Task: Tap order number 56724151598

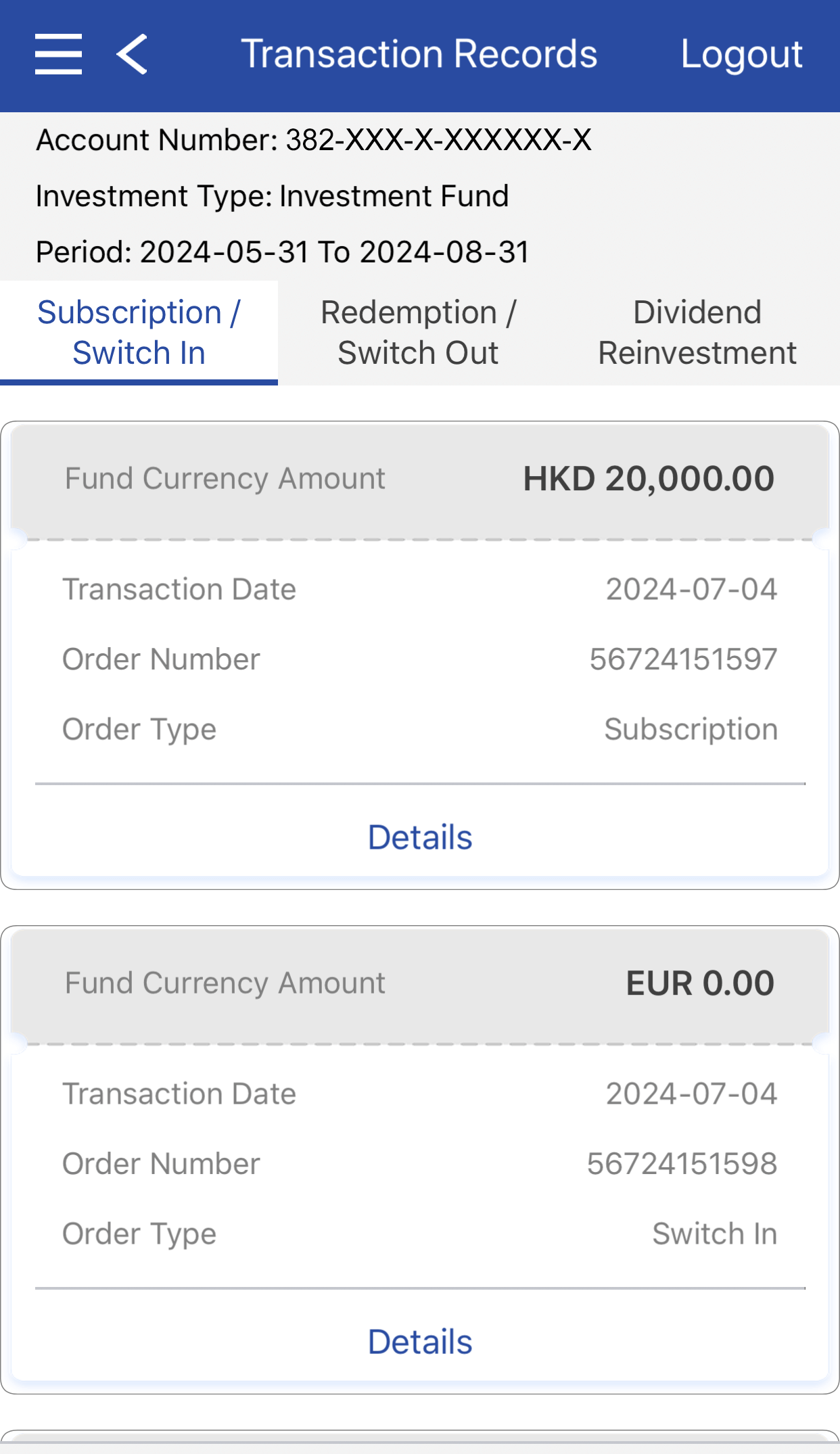Action: coord(682,1164)
